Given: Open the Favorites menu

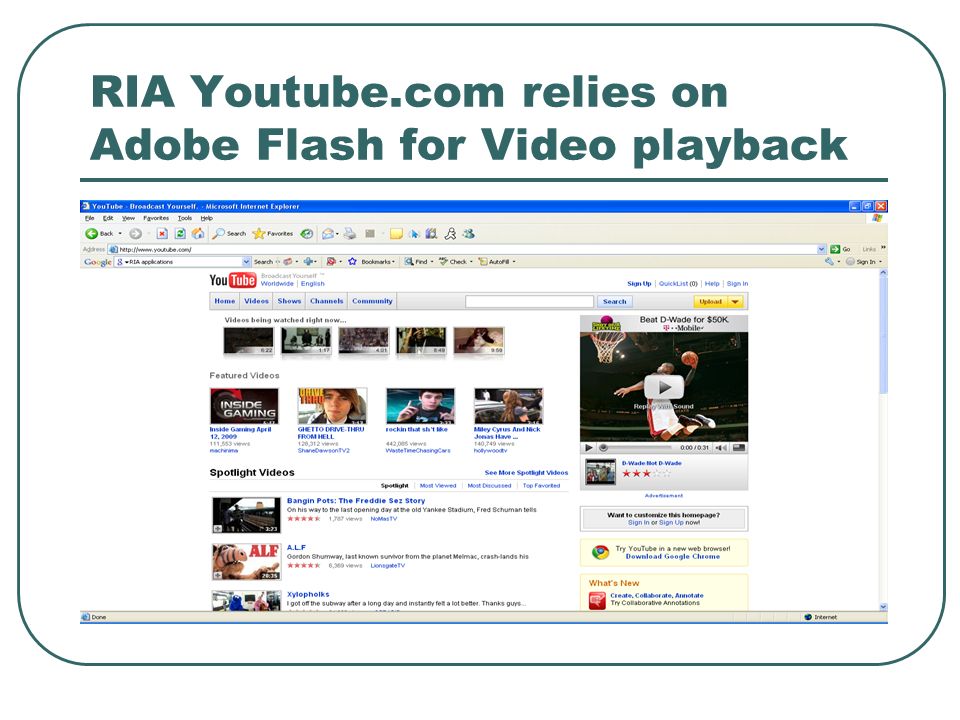Looking at the screenshot, I should click(x=156, y=218).
